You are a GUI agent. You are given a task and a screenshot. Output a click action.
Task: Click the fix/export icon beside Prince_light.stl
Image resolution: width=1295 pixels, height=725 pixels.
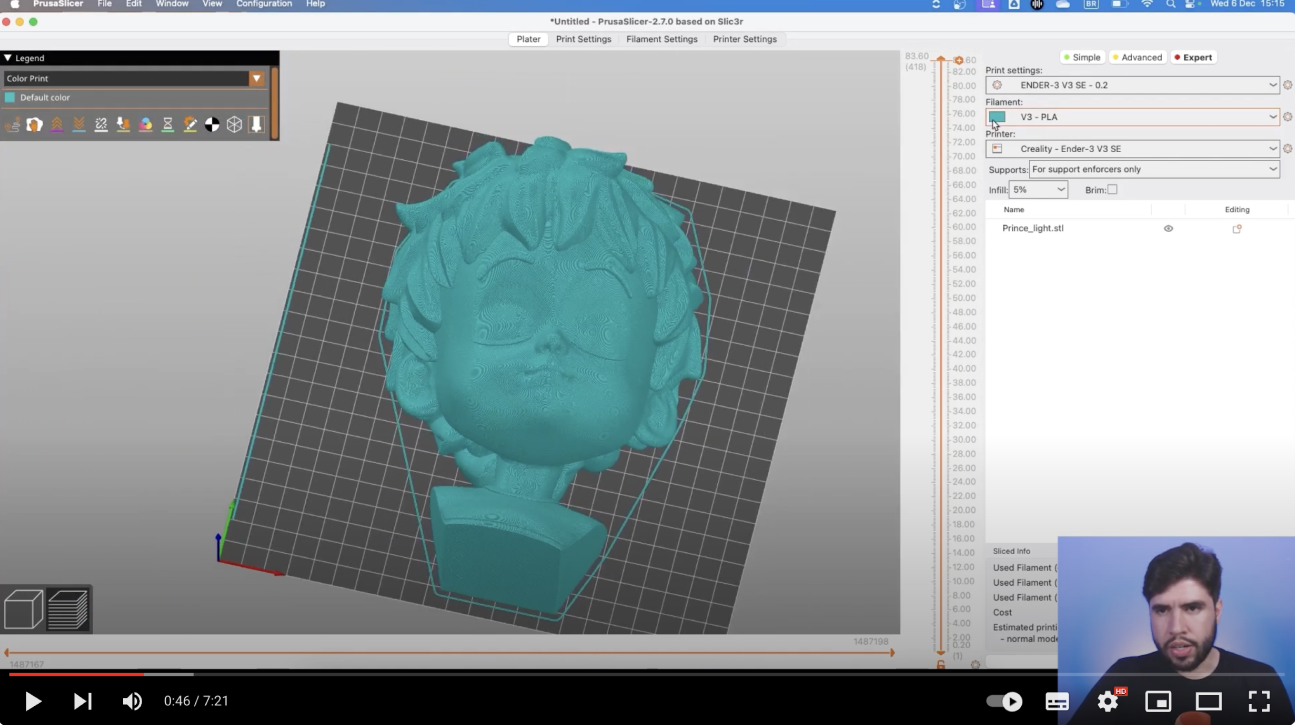[1237, 228]
